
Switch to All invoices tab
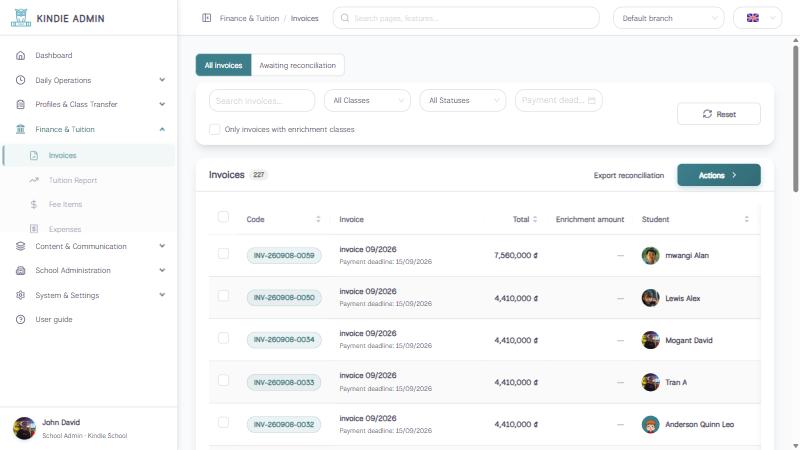223,65
